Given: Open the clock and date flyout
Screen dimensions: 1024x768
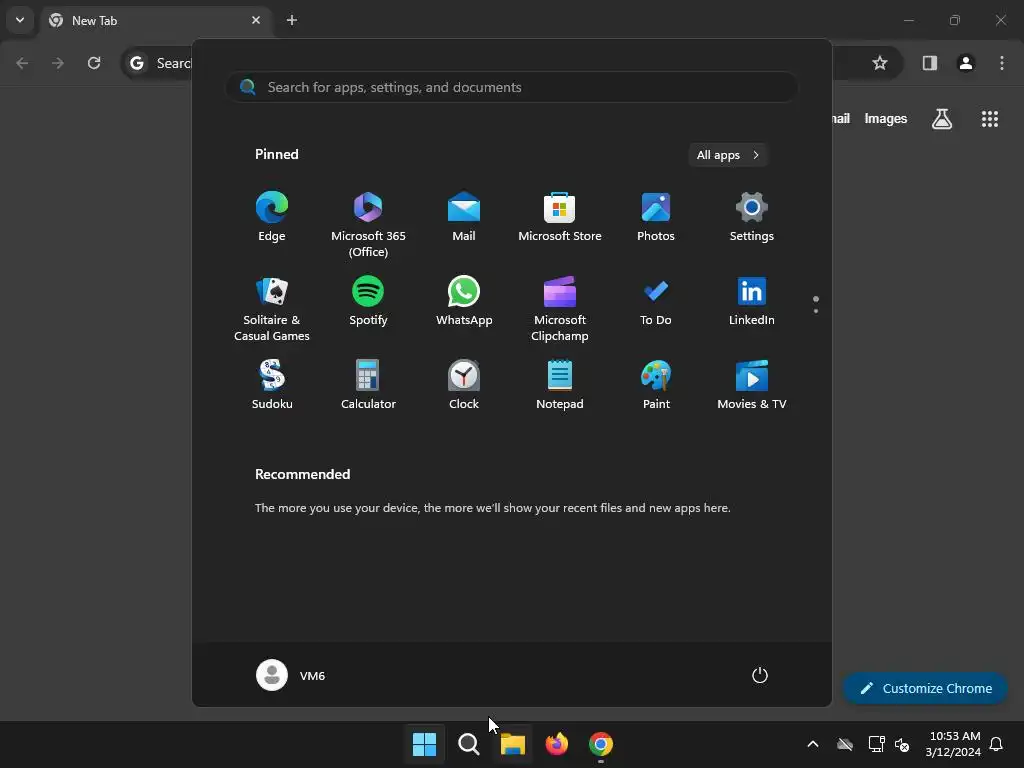Looking at the screenshot, I should point(953,744).
